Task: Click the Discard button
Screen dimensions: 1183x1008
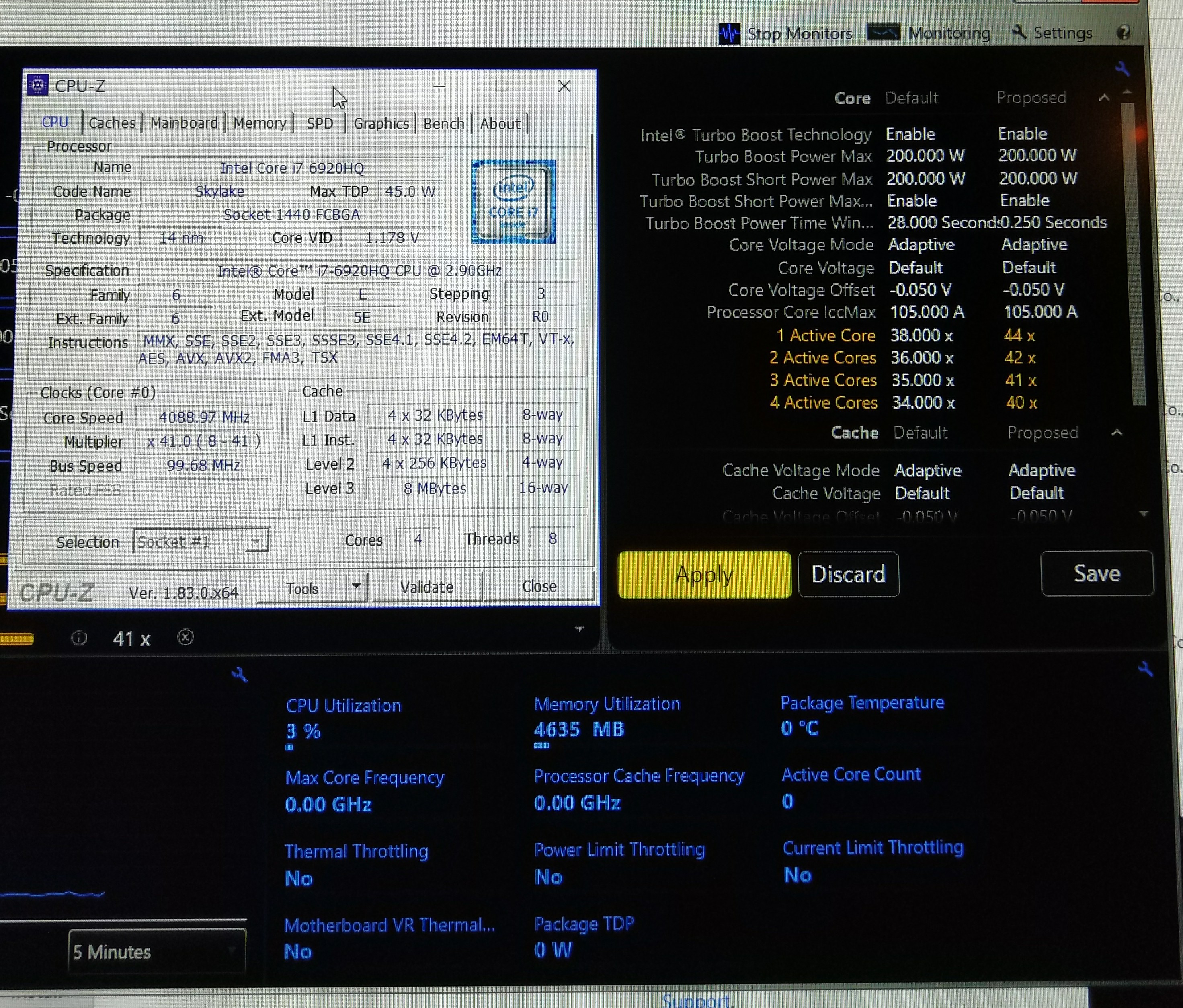Action: (x=848, y=574)
